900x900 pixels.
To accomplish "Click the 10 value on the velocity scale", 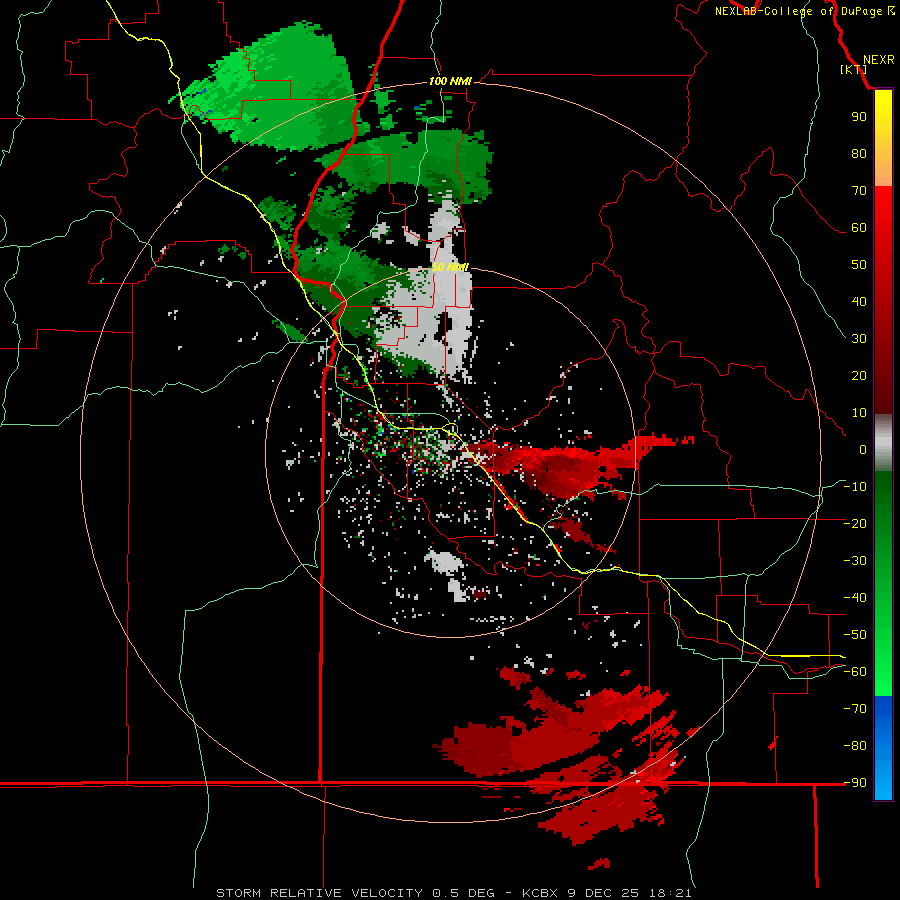I will pos(859,413).
